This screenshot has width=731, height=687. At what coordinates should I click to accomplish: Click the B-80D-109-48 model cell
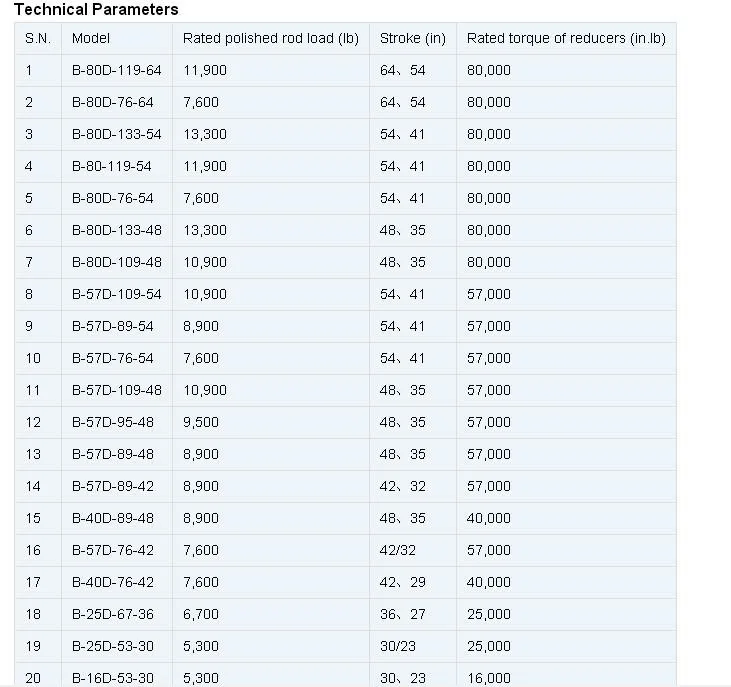pos(116,262)
